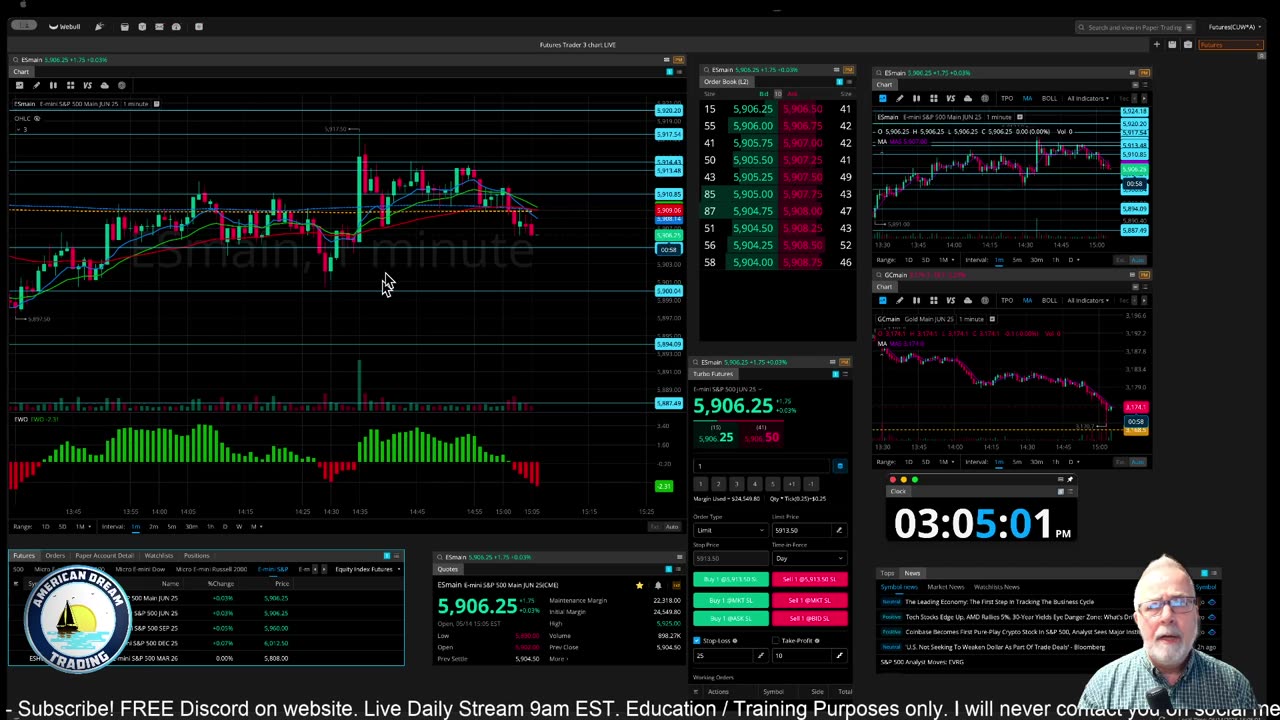
Task: Select the Market News sub-tab
Action: (x=945, y=587)
